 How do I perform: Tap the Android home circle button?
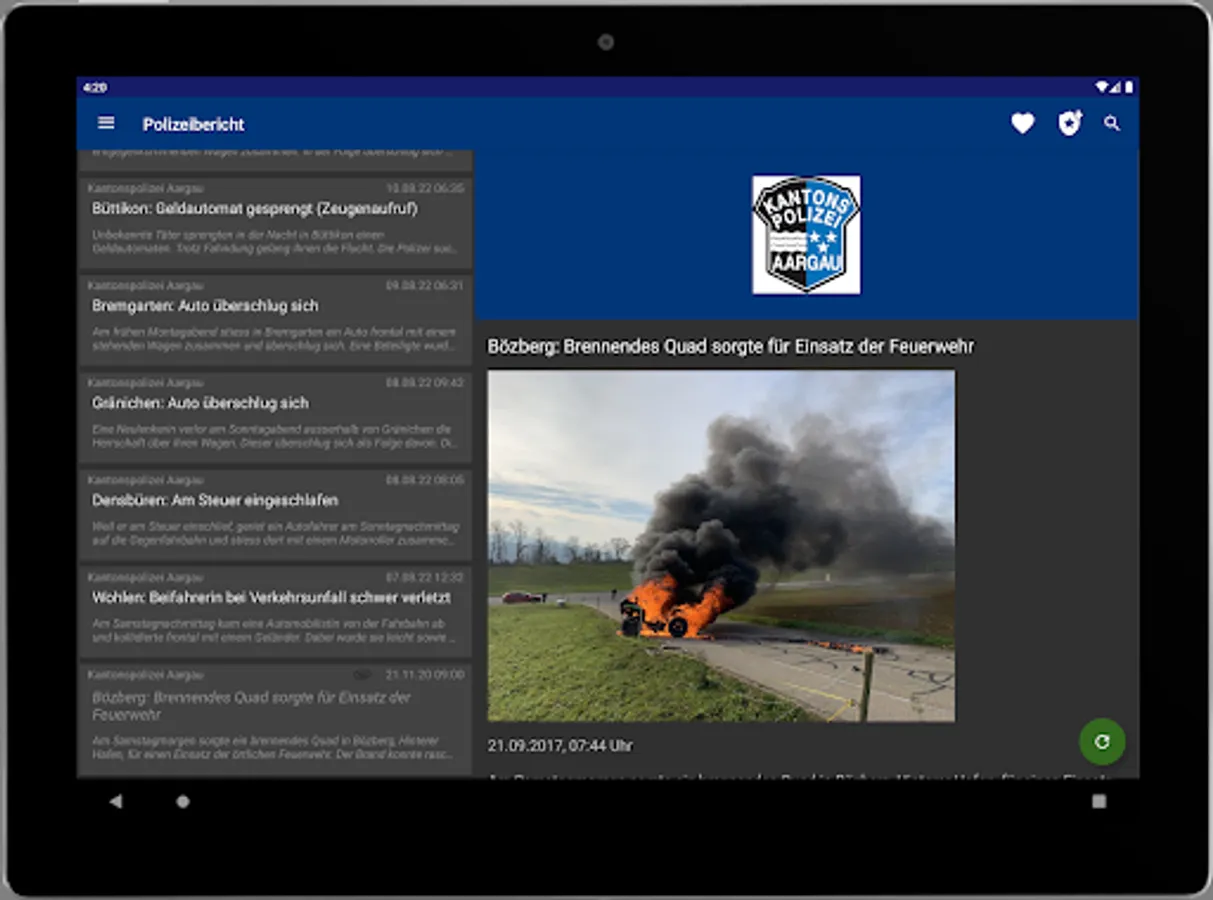pos(183,801)
